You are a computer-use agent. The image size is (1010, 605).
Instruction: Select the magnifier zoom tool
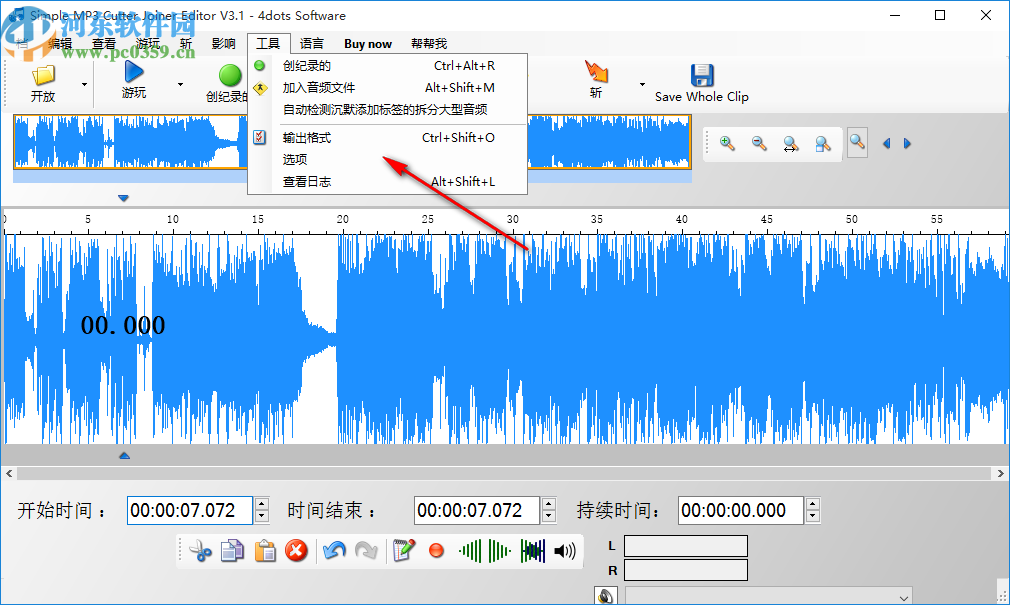coord(856,143)
